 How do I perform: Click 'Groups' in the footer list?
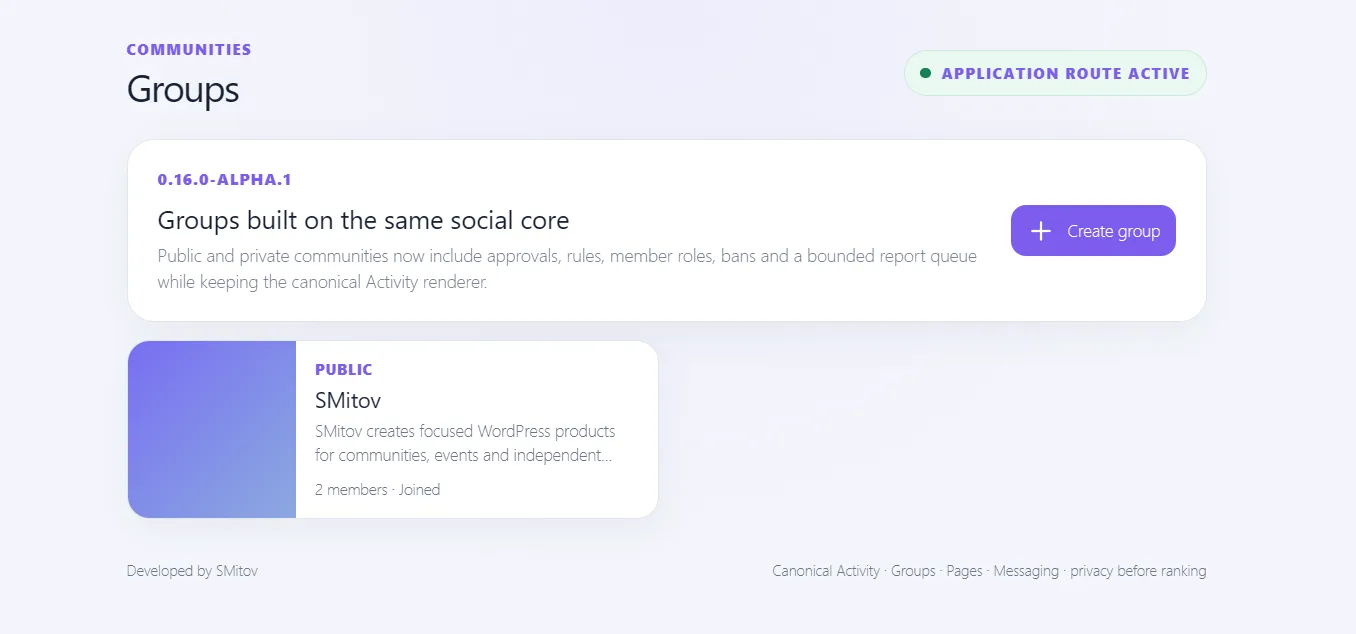pyautogui.click(x=913, y=571)
